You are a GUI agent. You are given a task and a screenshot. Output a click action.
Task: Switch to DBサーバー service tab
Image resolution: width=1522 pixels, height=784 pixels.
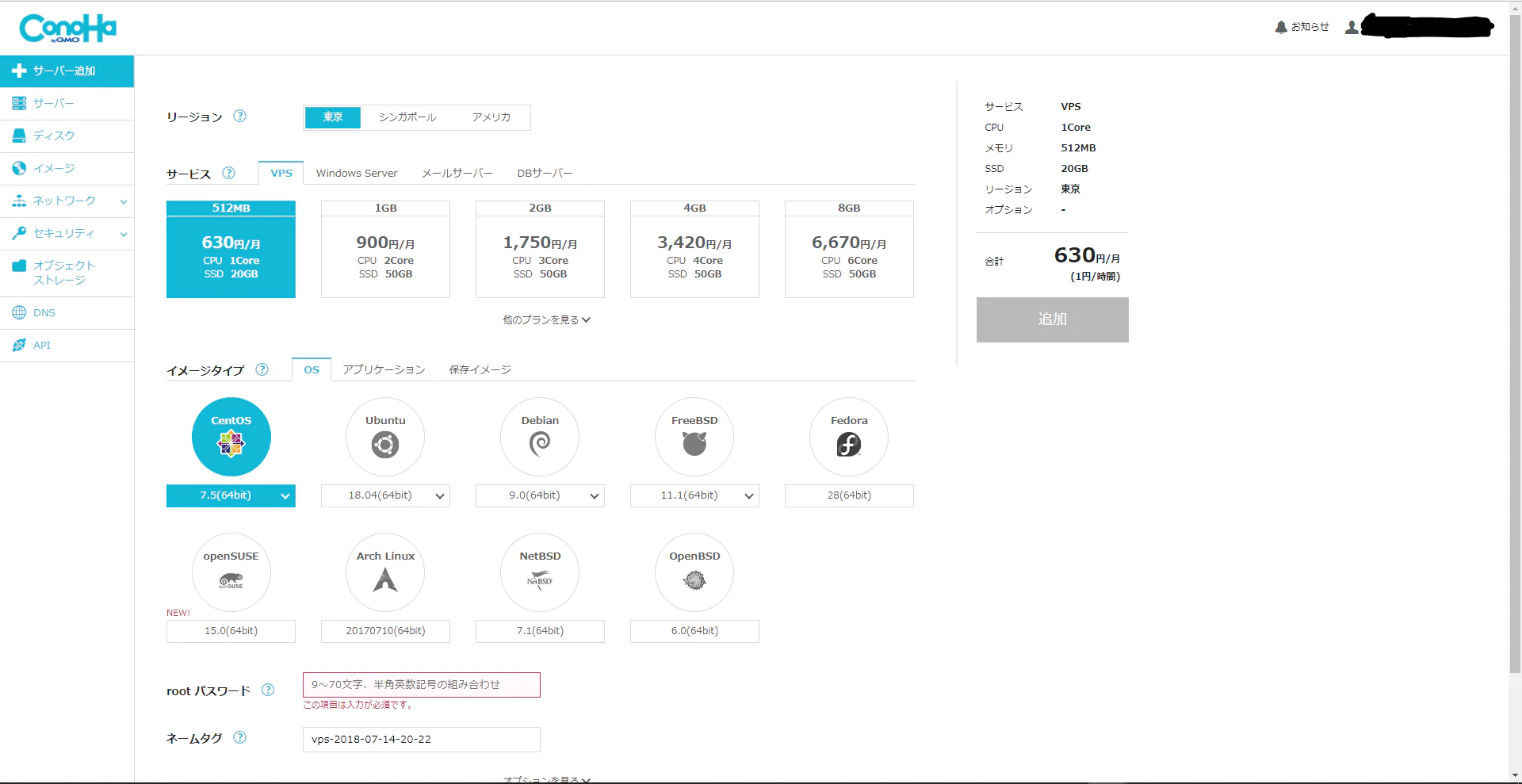545,174
